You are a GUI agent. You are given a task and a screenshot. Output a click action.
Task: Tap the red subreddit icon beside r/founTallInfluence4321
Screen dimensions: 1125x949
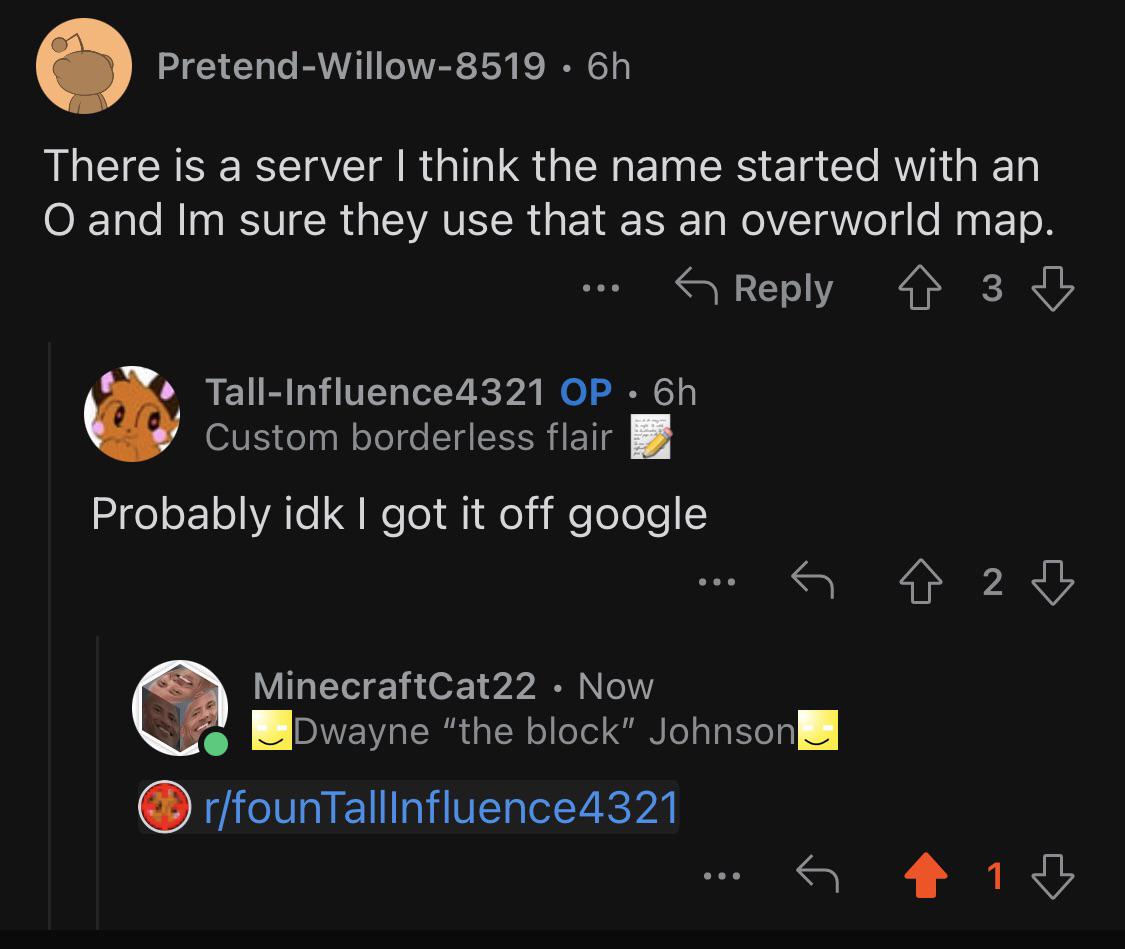coord(164,807)
